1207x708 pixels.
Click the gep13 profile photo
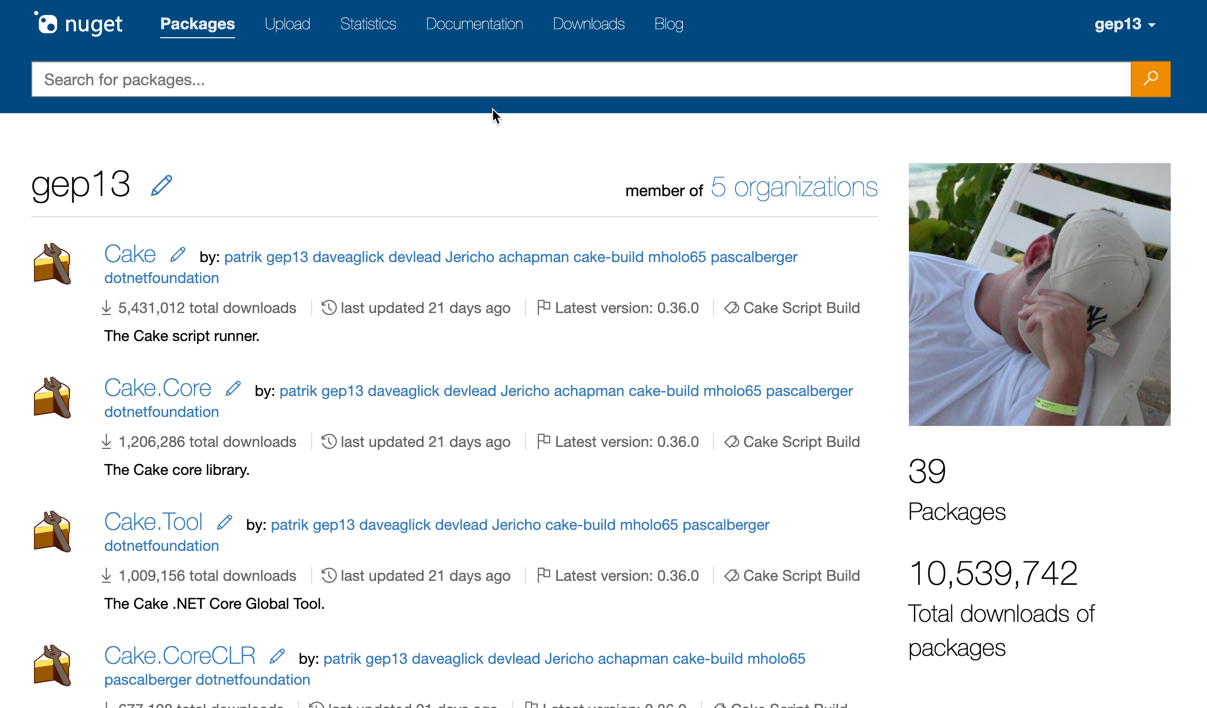1039,294
